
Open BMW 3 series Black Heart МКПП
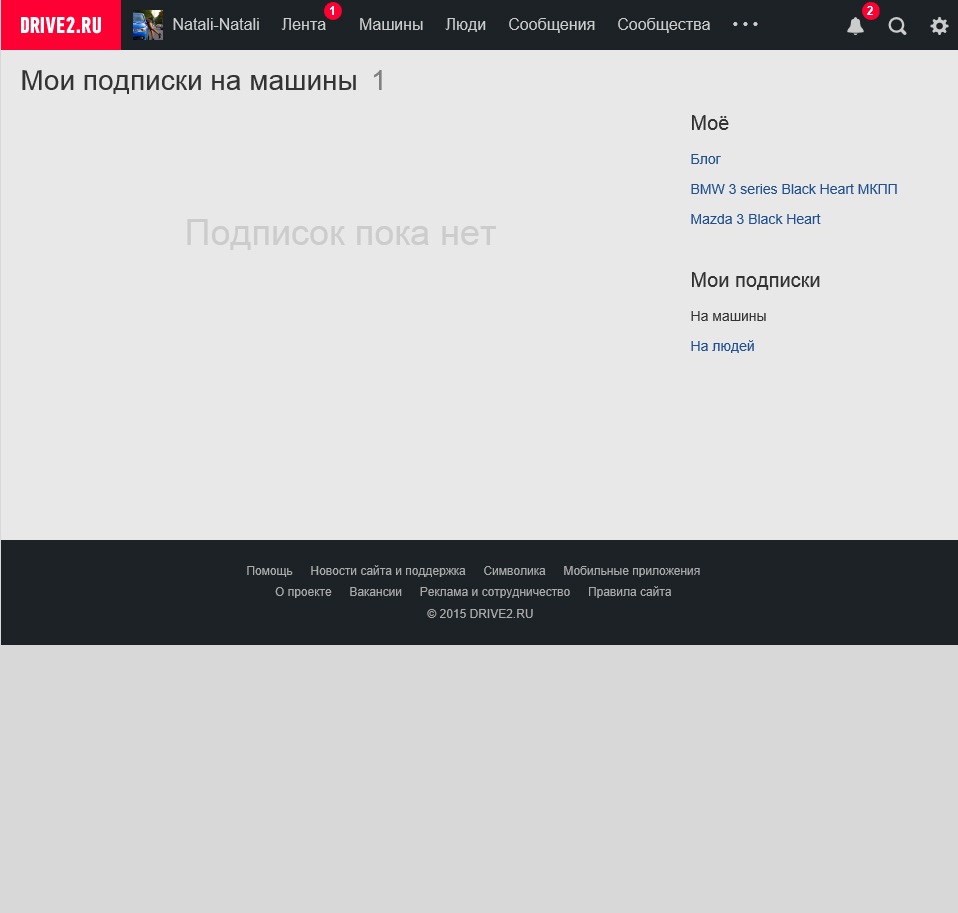coord(794,189)
